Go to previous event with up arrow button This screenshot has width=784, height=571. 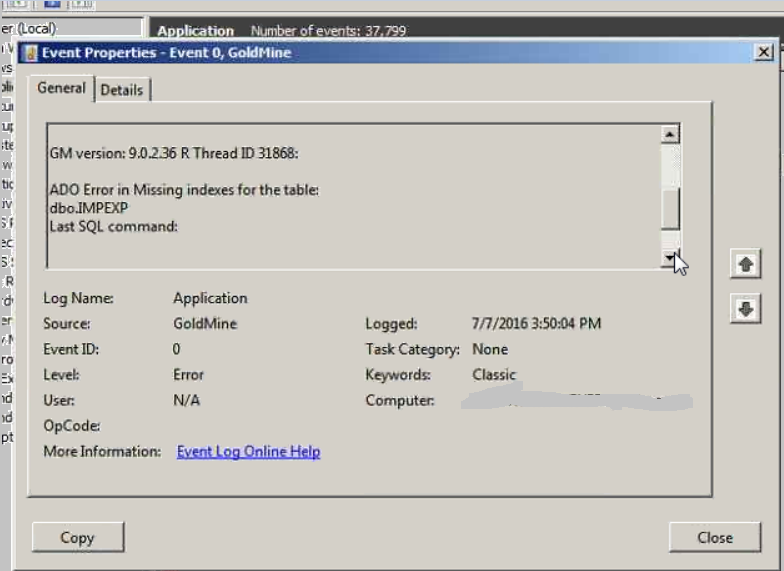point(744,265)
